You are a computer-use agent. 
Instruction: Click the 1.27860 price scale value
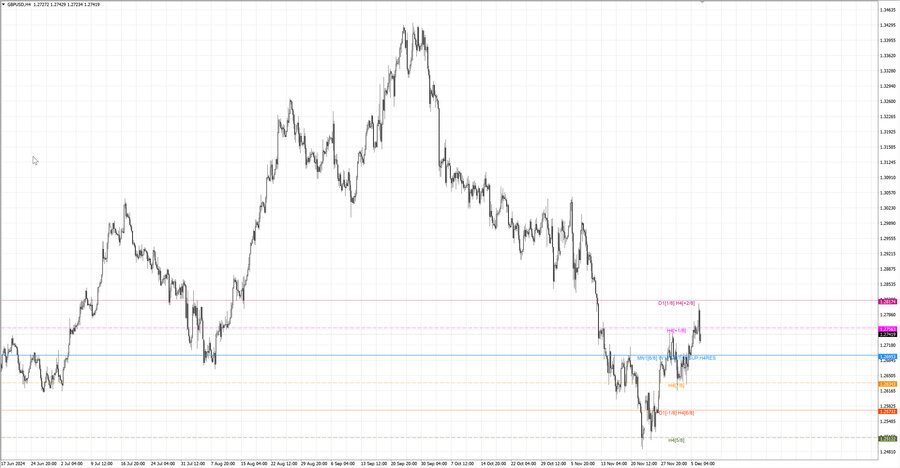(887, 314)
